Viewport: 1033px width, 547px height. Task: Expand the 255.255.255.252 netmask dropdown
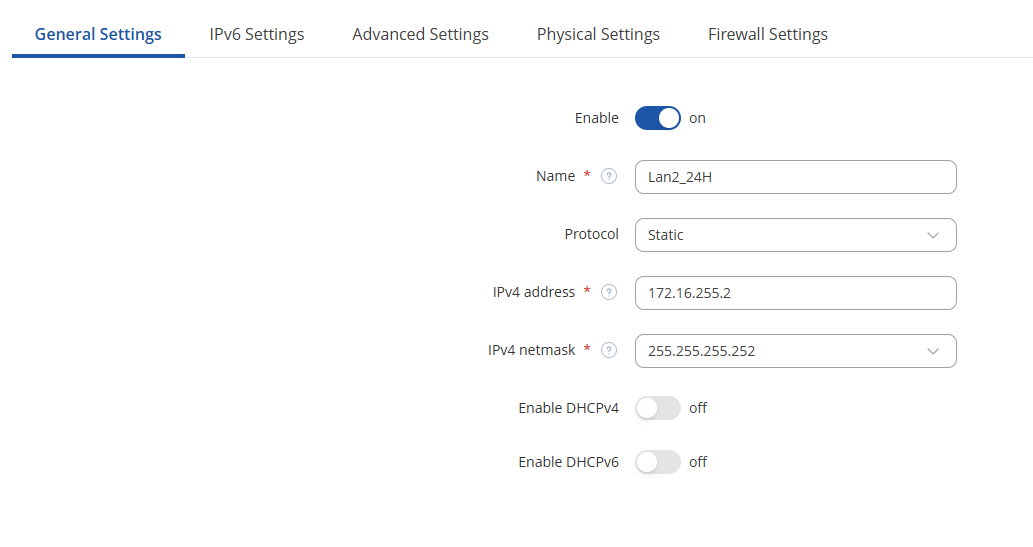[x=795, y=351]
